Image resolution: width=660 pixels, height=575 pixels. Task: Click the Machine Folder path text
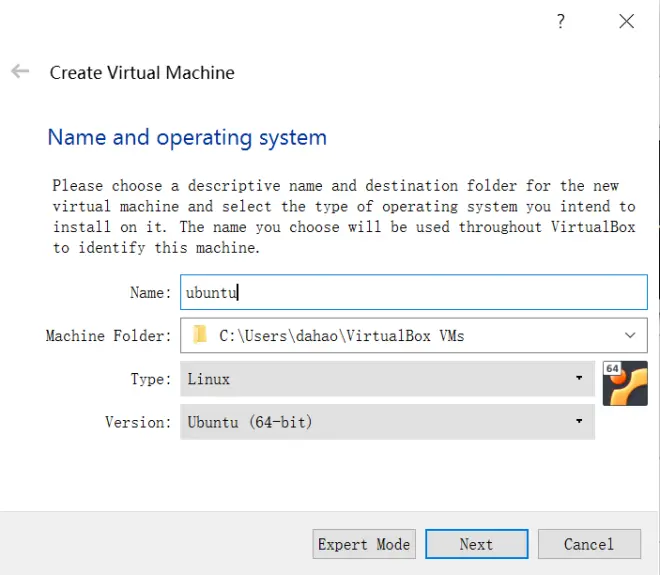(342, 335)
